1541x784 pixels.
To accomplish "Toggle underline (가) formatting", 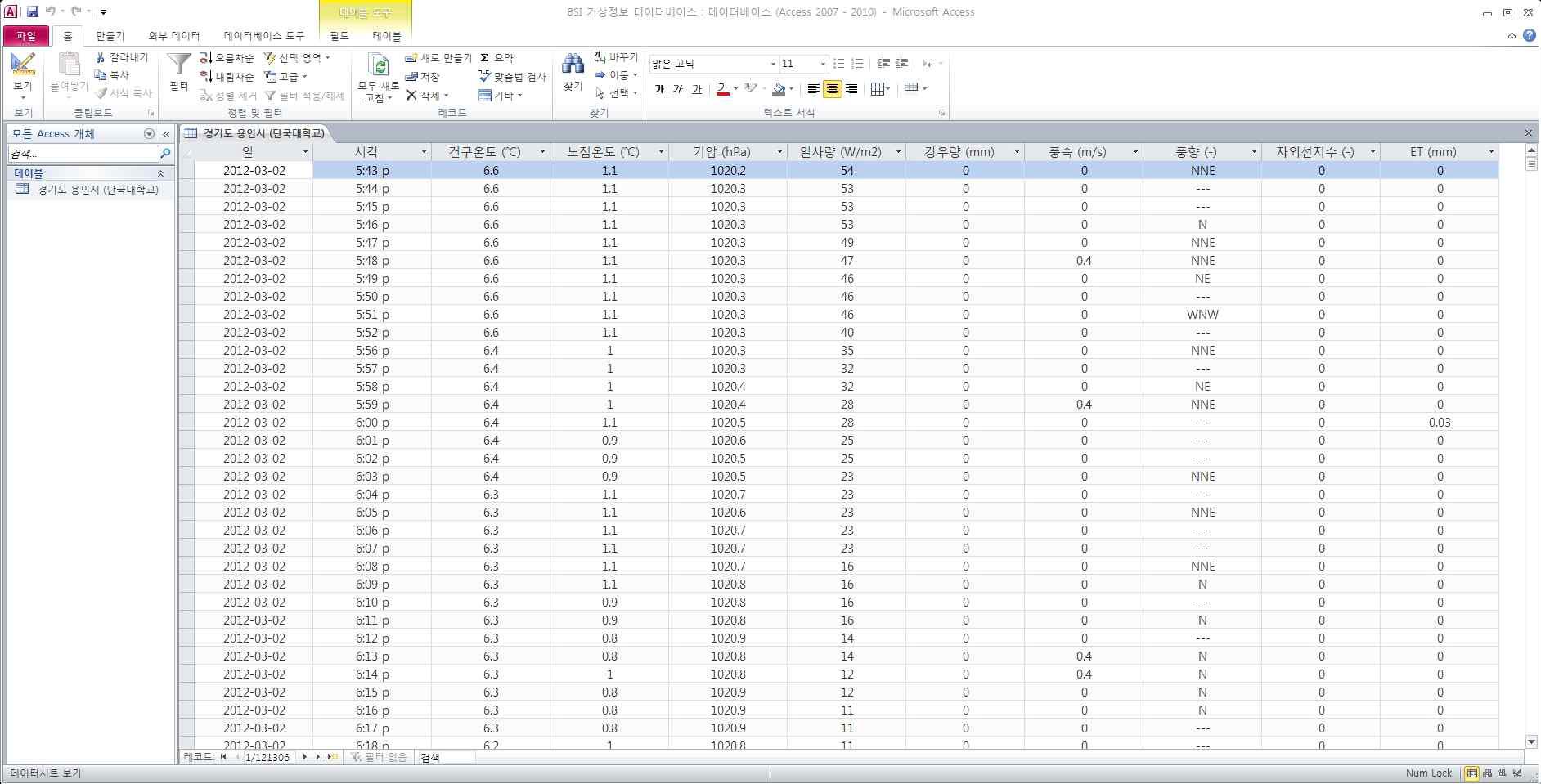I will coord(697,89).
